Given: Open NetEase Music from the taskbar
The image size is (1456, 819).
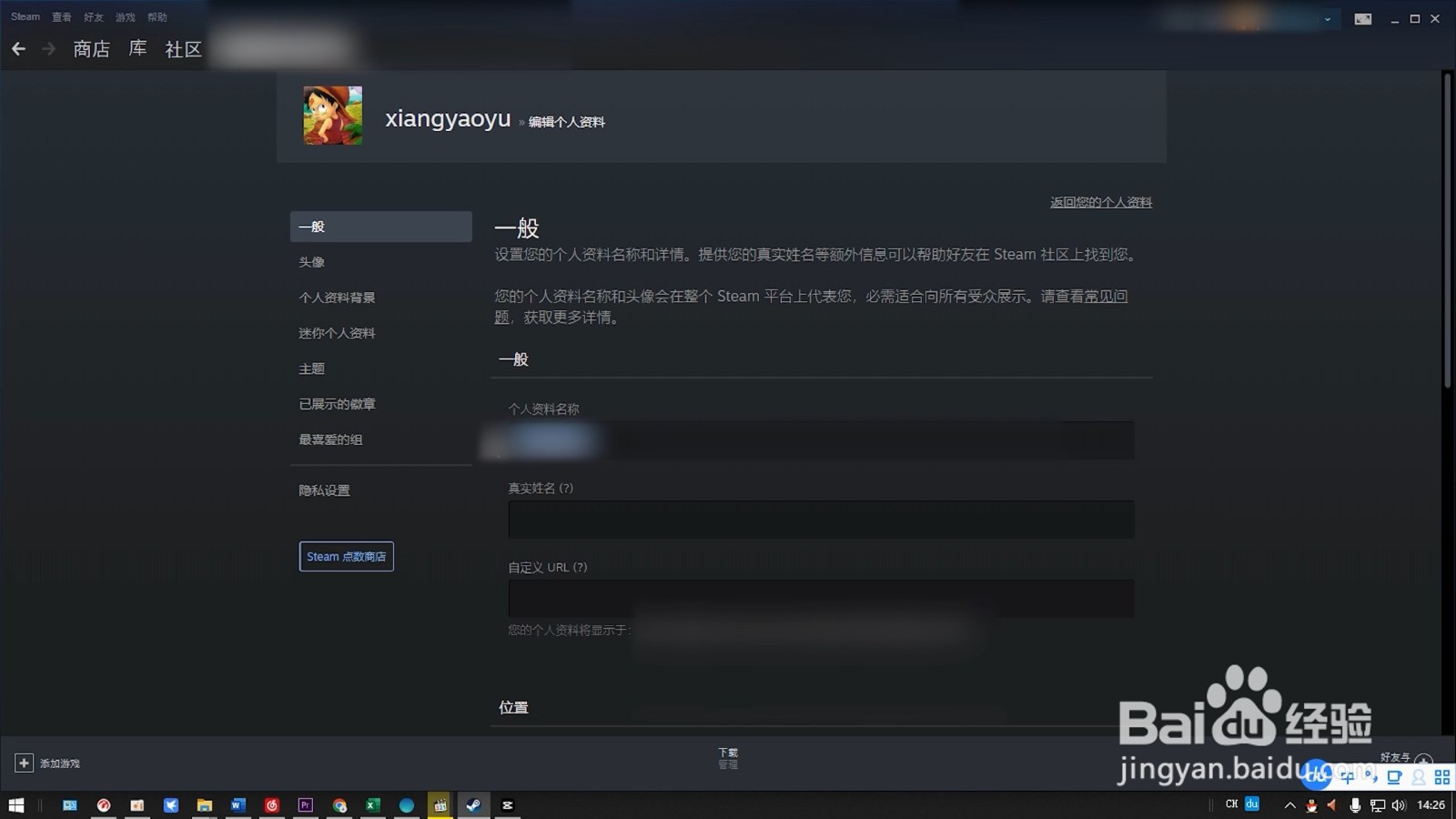Looking at the screenshot, I should coord(271,805).
